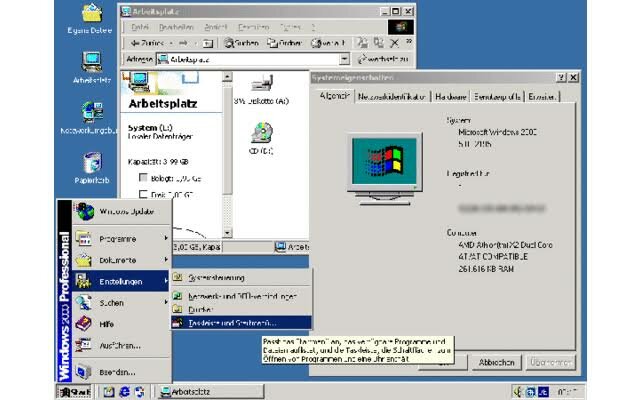This screenshot has width=640, height=400.
Task: Open the Favoriten menu
Action: pos(253,27)
